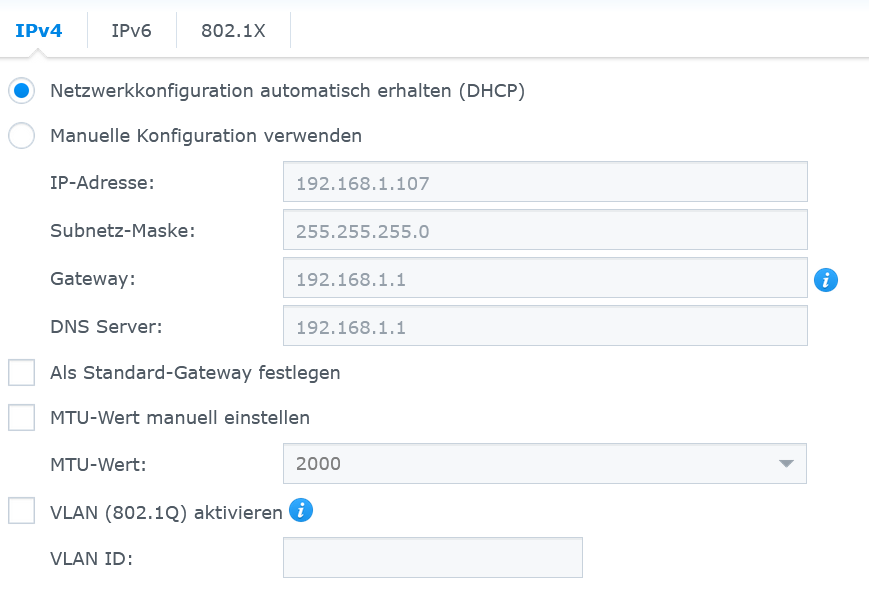This screenshot has width=869, height=599.
Task: Click the 'Manuelle Konfiguration verwenden' label
Action: pyautogui.click(x=206, y=135)
